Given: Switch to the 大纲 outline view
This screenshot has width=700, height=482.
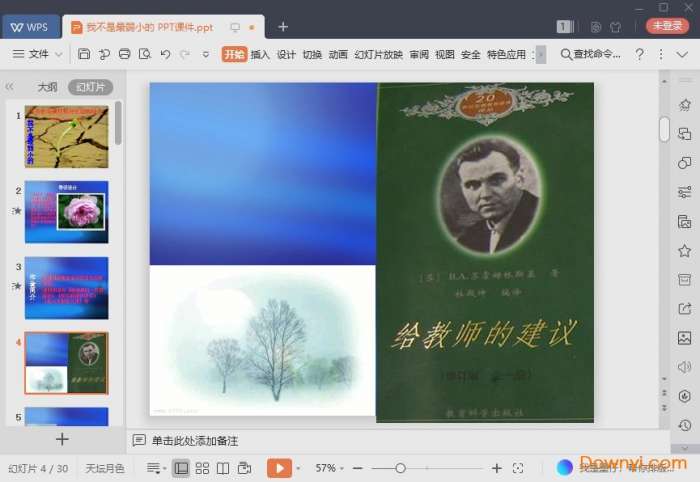Looking at the screenshot, I should (x=47, y=87).
